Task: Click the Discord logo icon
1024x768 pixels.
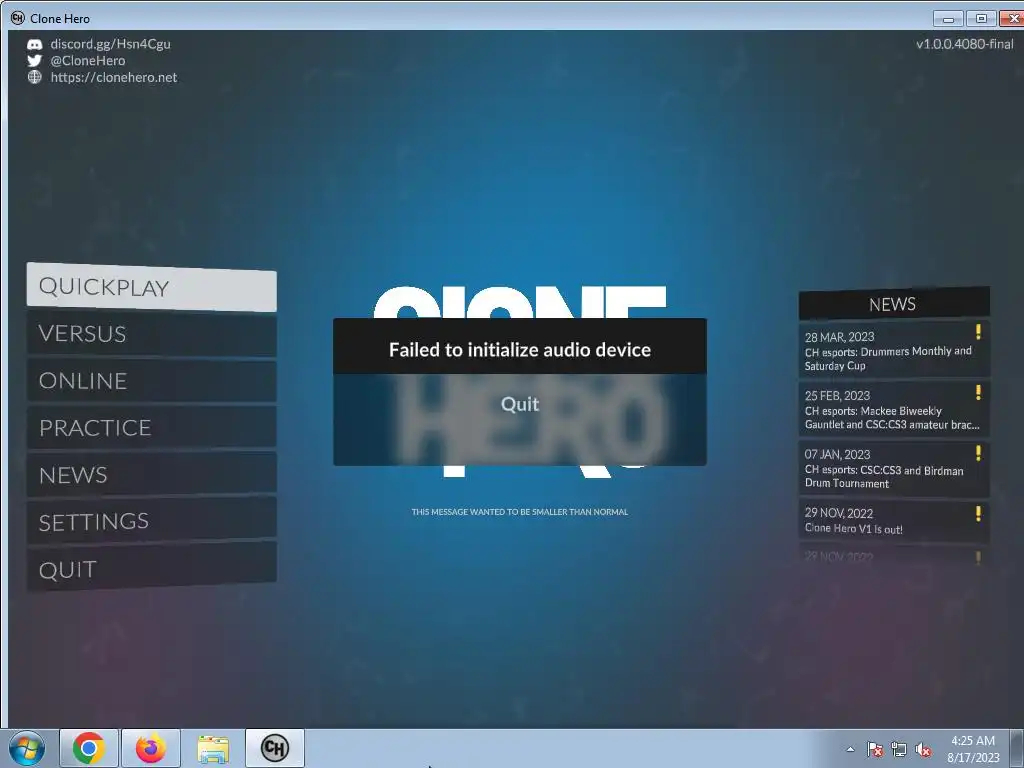Action: [35, 44]
